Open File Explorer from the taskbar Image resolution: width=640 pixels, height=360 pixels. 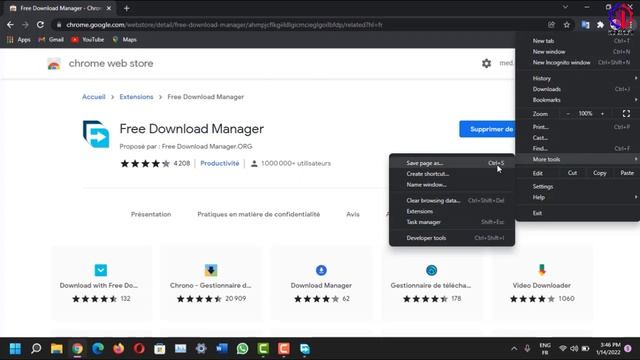coord(57,349)
